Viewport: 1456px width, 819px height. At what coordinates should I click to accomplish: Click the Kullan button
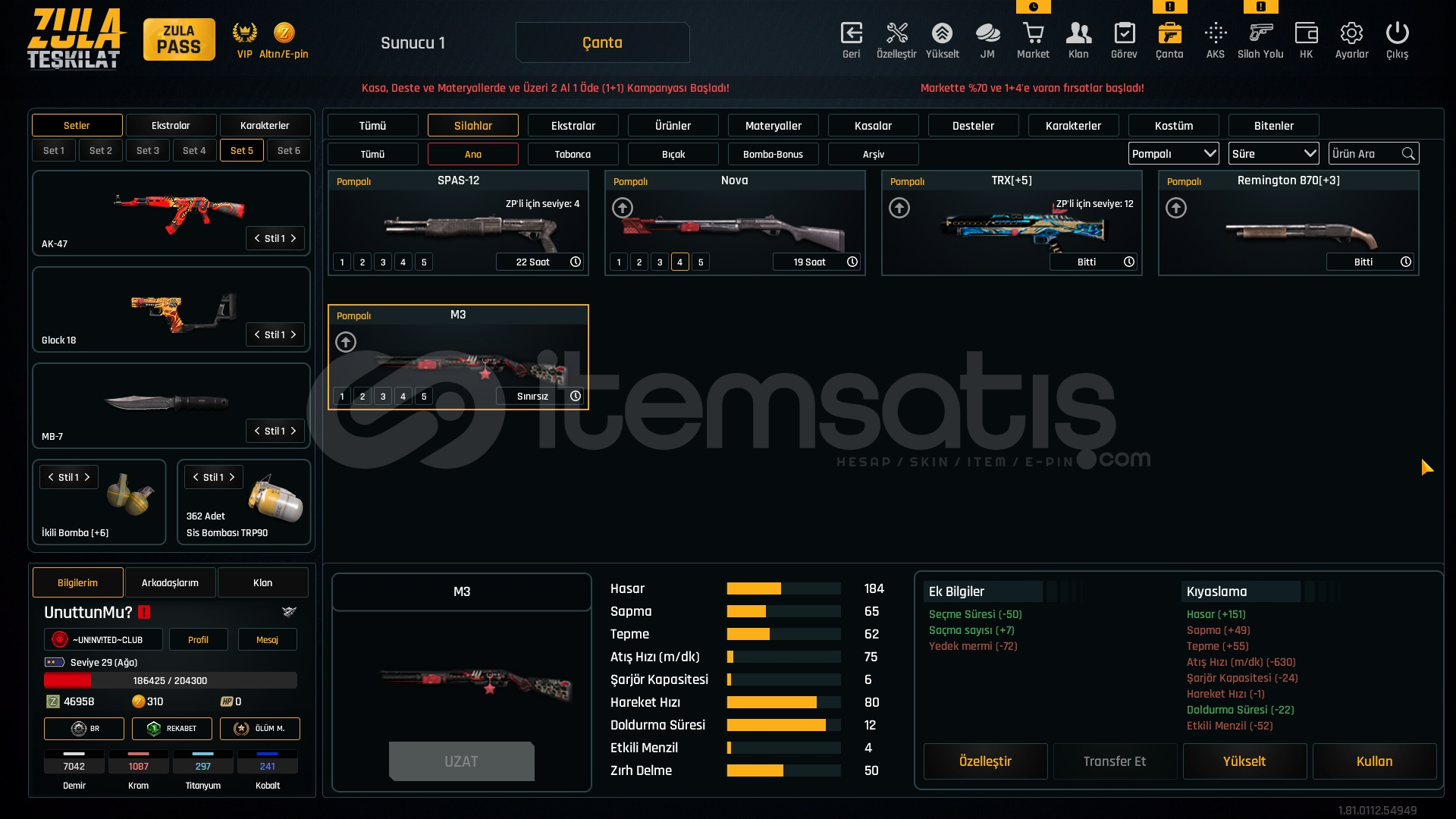(1374, 761)
